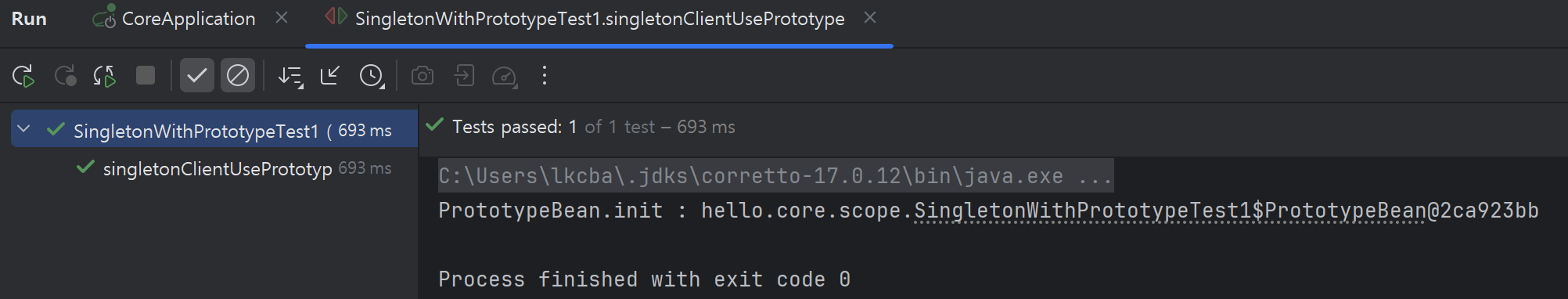Collapse the SingletonWithPrototypeTest1 tree node
The image size is (1568, 299).
click(23, 129)
